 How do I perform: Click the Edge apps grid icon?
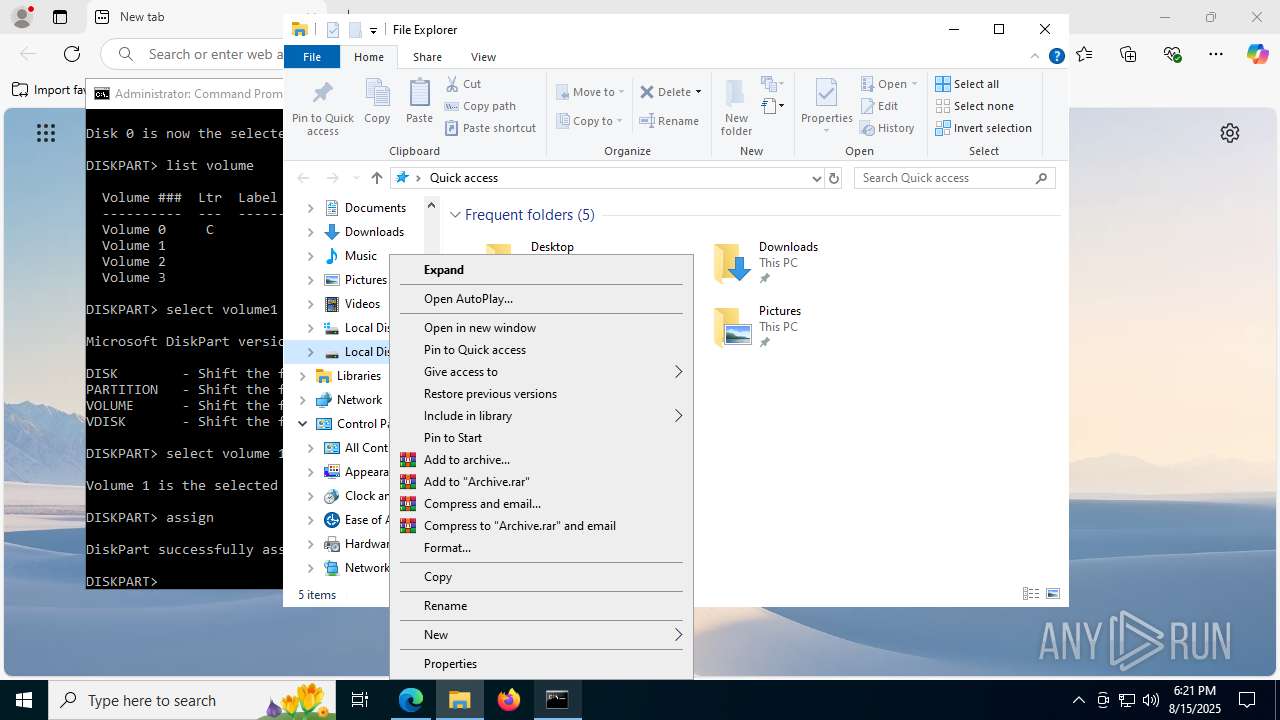pyautogui.click(x=45, y=133)
